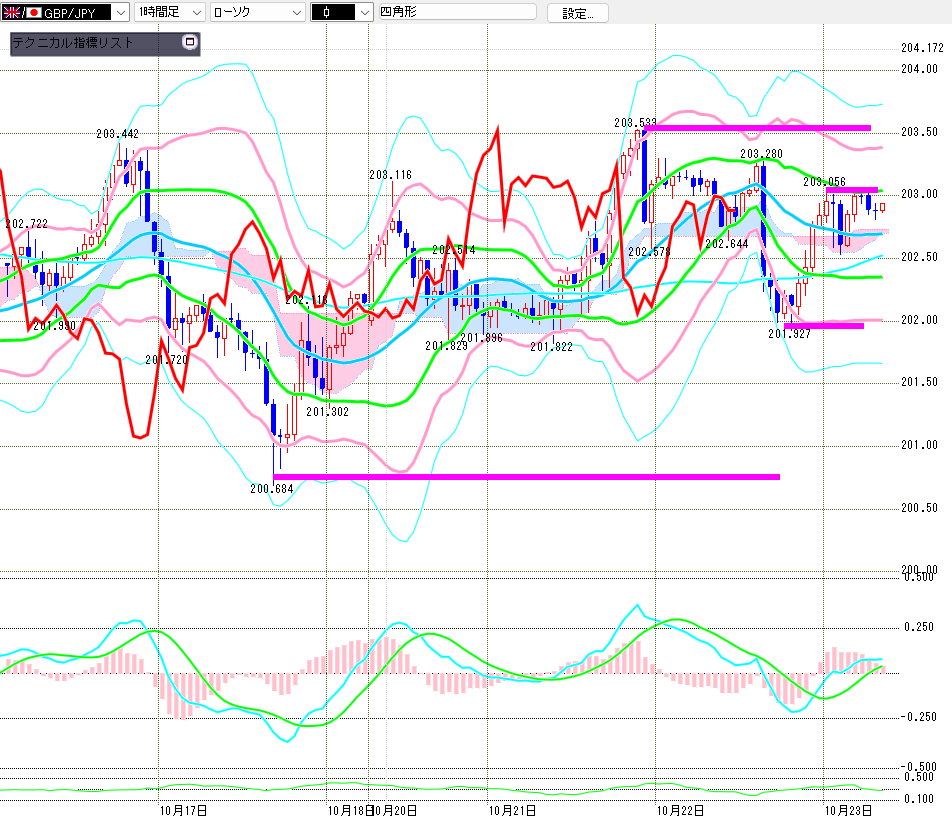
Task: Expand the テクニカル指標リスト panel via its square icon
Action: pyautogui.click(x=190, y=43)
